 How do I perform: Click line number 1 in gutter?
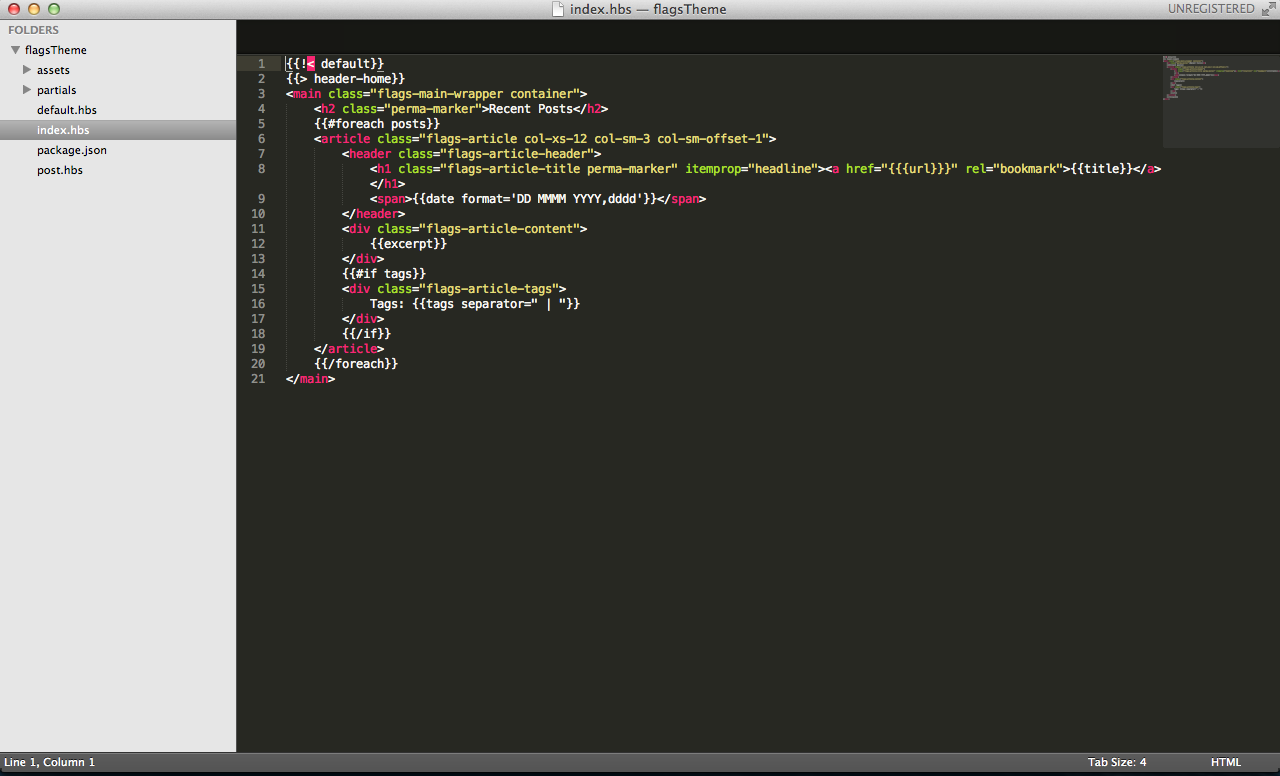point(262,64)
